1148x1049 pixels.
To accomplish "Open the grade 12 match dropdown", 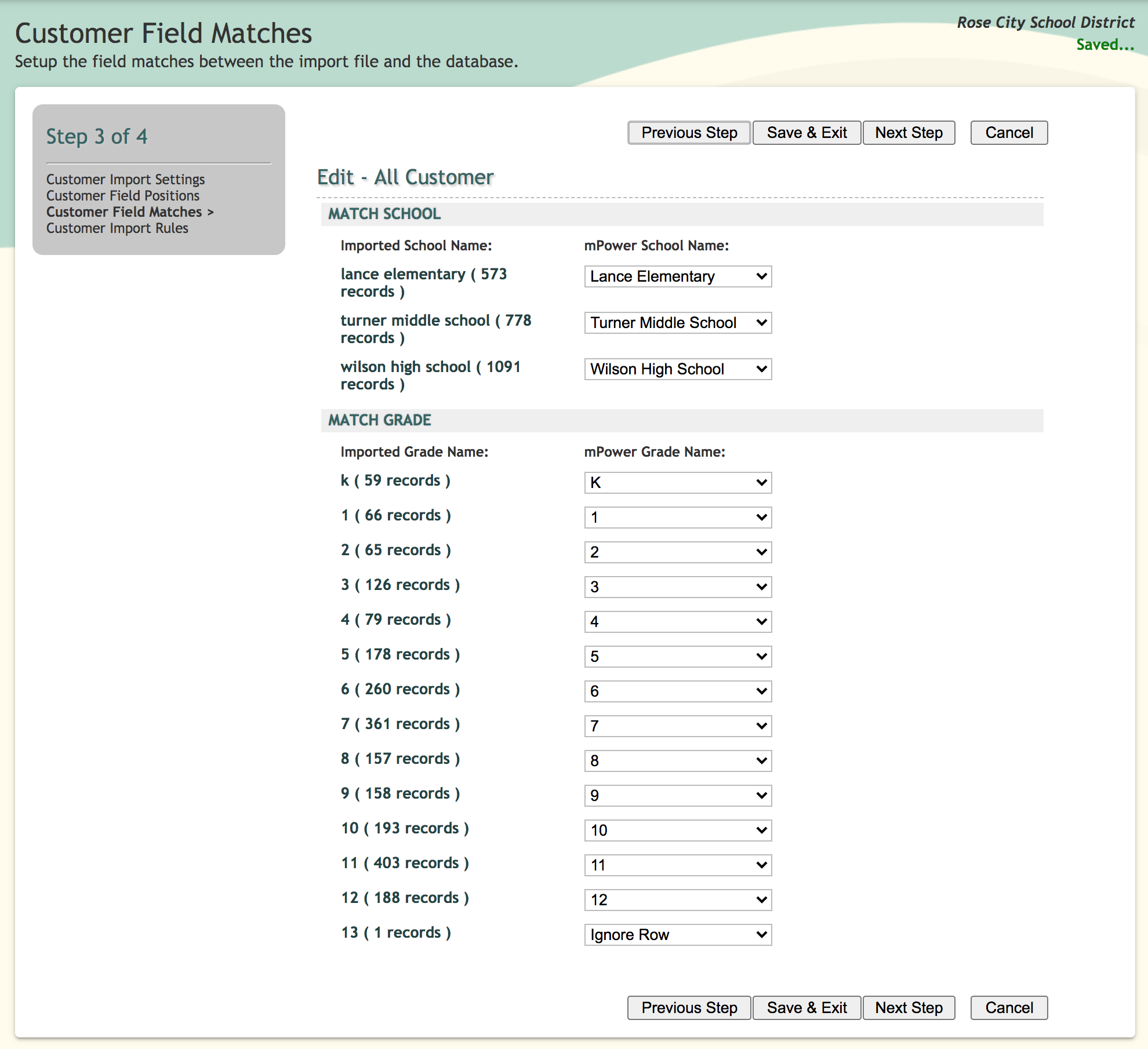I will click(x=677, y=900).
